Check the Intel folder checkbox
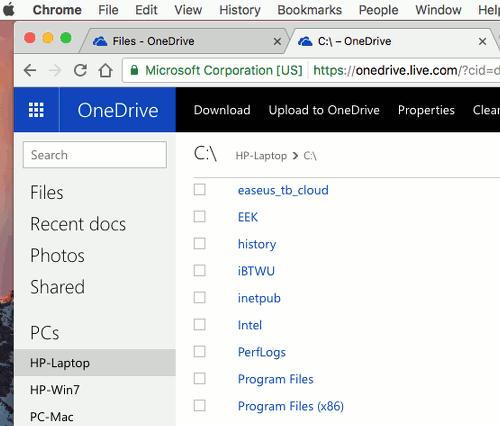Viewport: 500px width, 426px height. coord(200,325)
